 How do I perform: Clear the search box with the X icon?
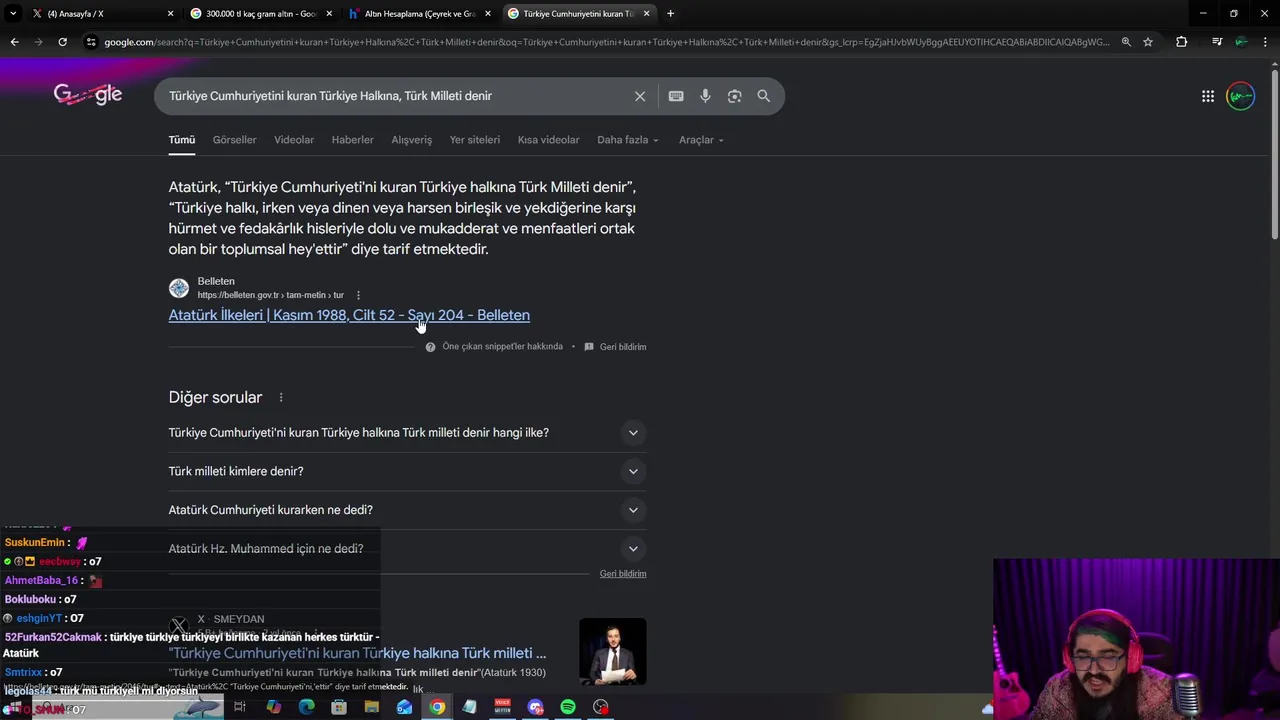640,96
